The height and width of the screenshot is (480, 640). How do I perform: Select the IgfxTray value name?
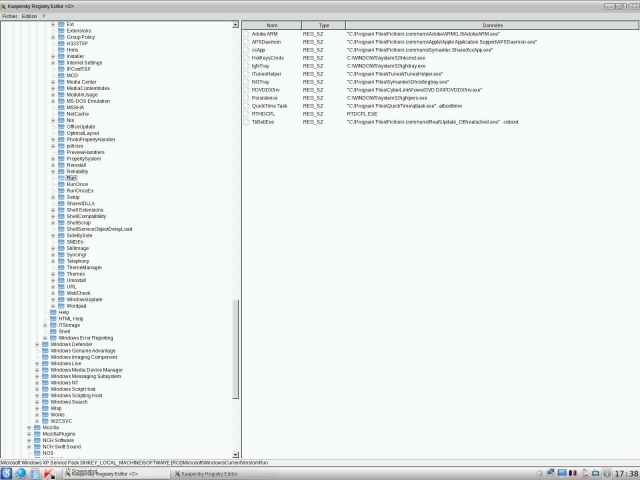(260, 66)
